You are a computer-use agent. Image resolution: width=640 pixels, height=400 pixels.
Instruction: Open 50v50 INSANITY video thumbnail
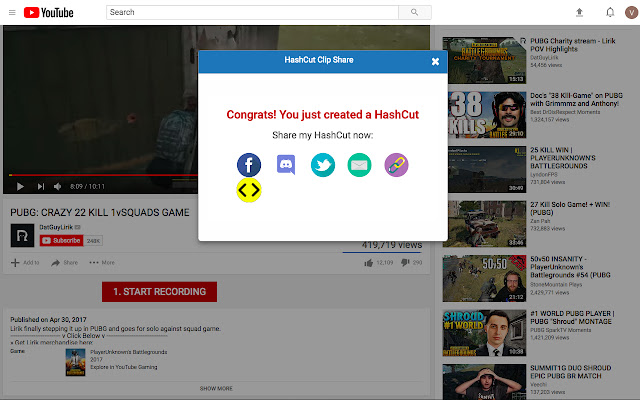(x=484, y=278)
